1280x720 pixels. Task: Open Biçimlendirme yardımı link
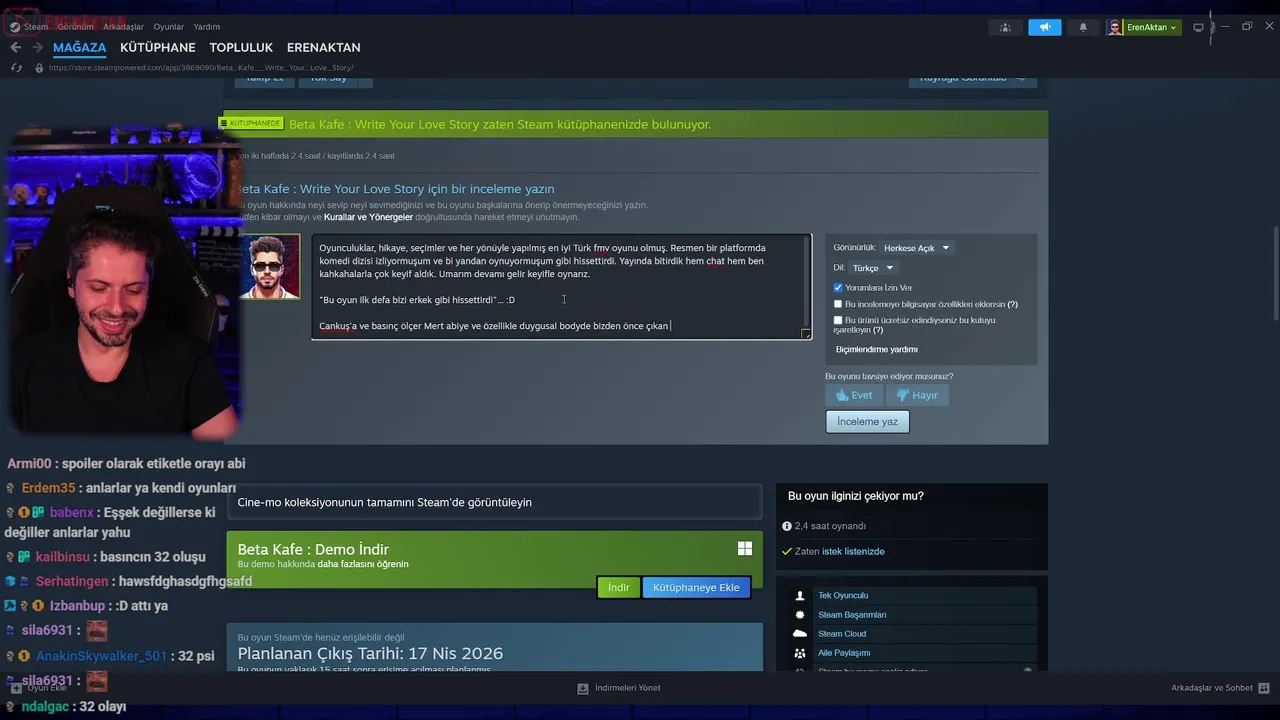click(x=876, y=349)
